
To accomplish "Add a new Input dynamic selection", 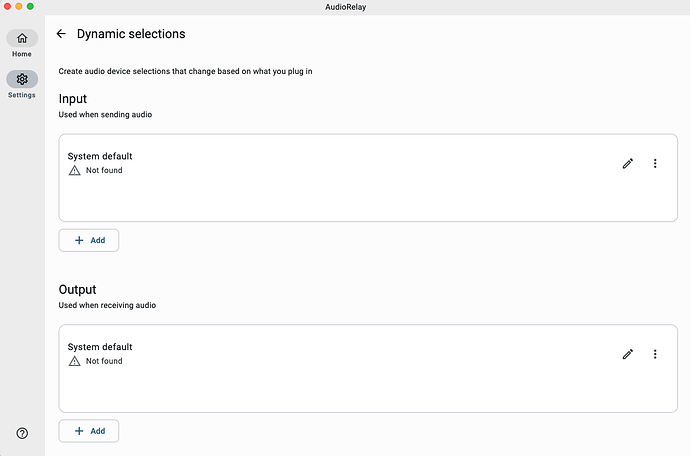I will pos(89,240).
